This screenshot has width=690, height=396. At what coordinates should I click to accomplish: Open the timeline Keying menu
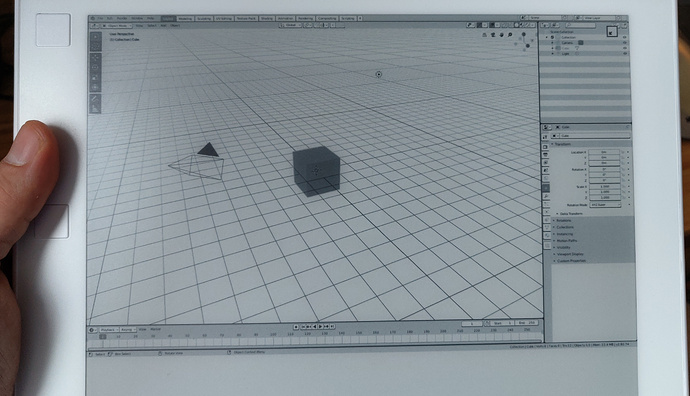coord(128,330)
